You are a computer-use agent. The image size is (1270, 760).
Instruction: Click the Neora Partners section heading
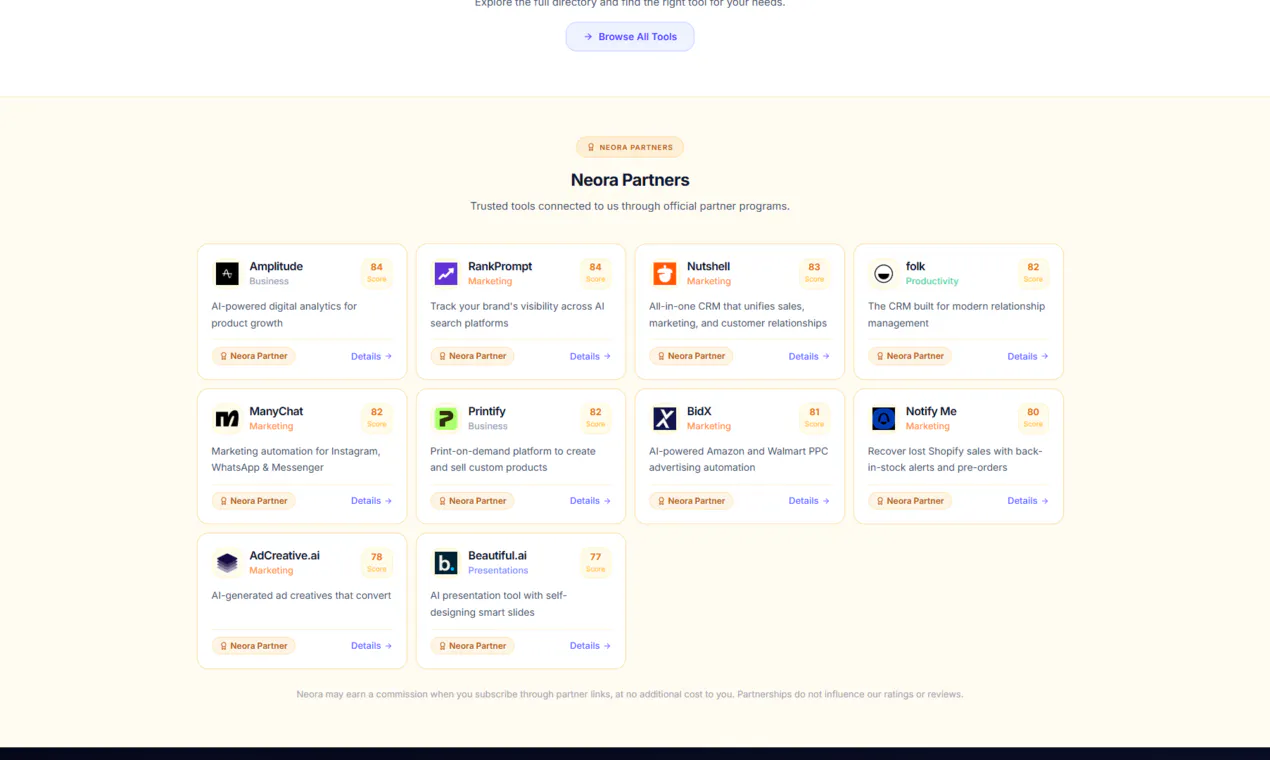(x=630, y=180)
